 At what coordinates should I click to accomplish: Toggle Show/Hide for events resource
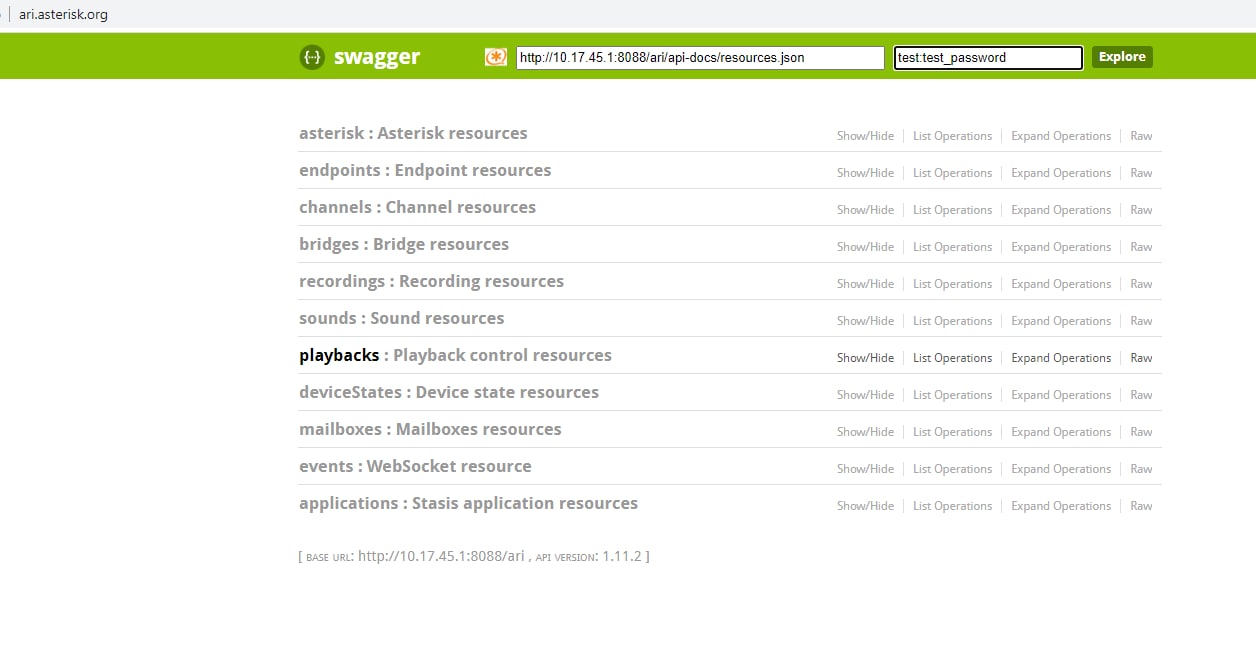(865, 469)
